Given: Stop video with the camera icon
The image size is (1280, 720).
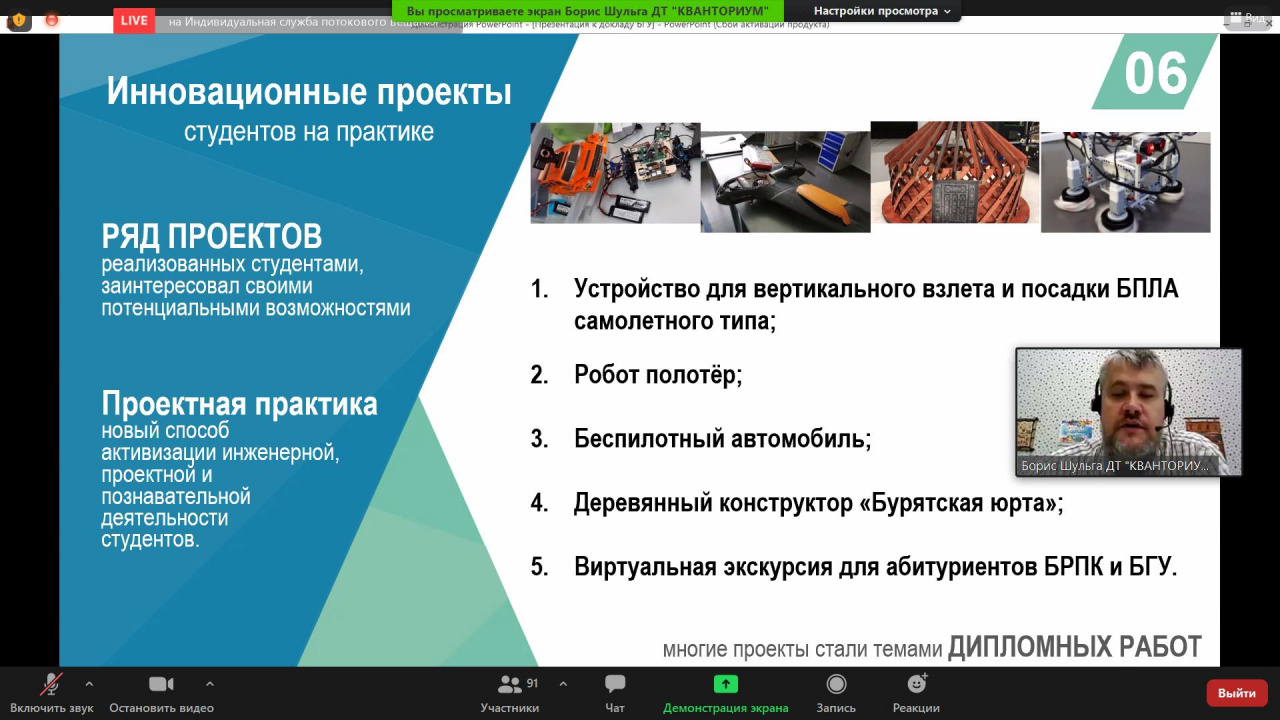Looking at the screenshot, I should point(161,685).
